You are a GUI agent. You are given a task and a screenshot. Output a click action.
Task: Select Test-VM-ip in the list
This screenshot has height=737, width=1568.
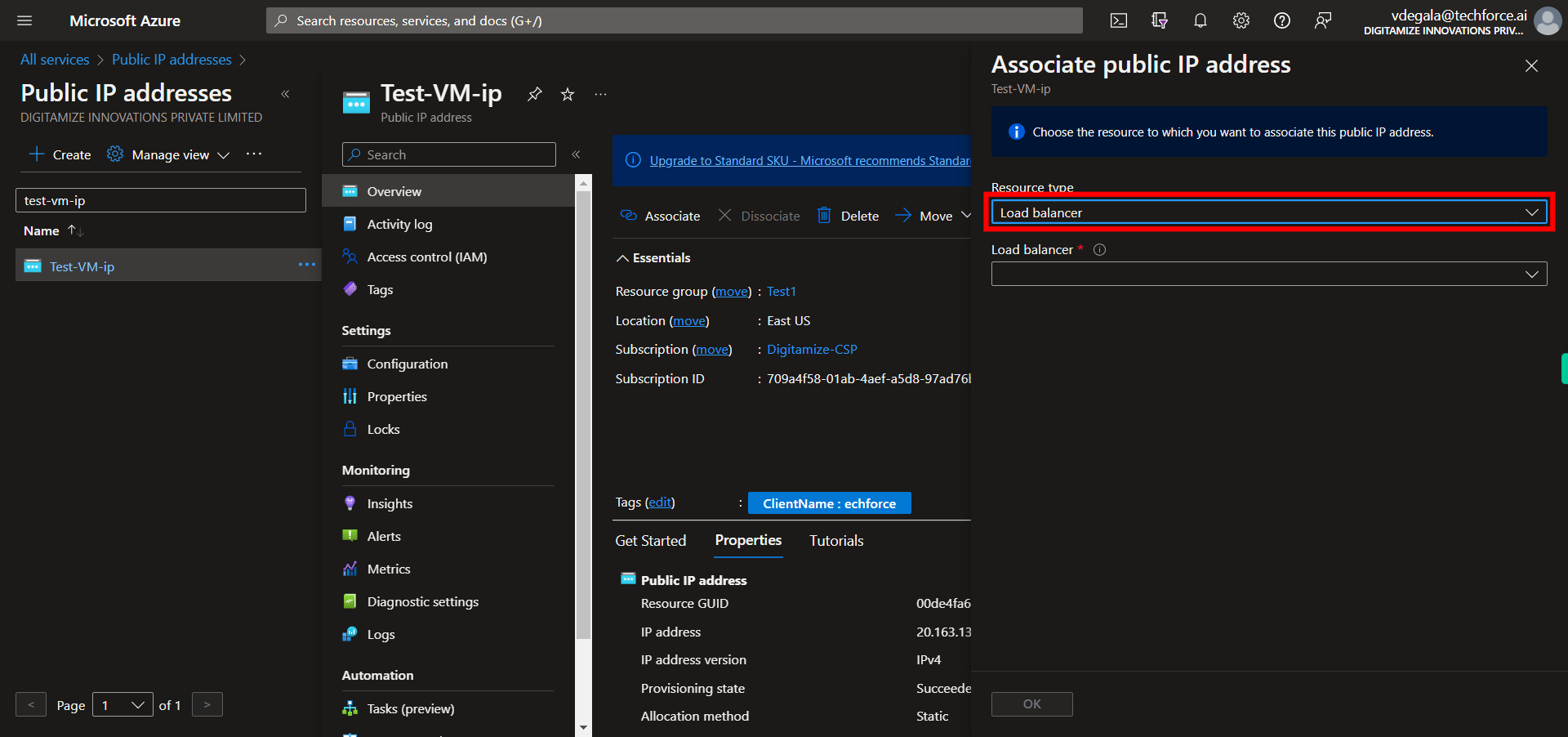82,266
